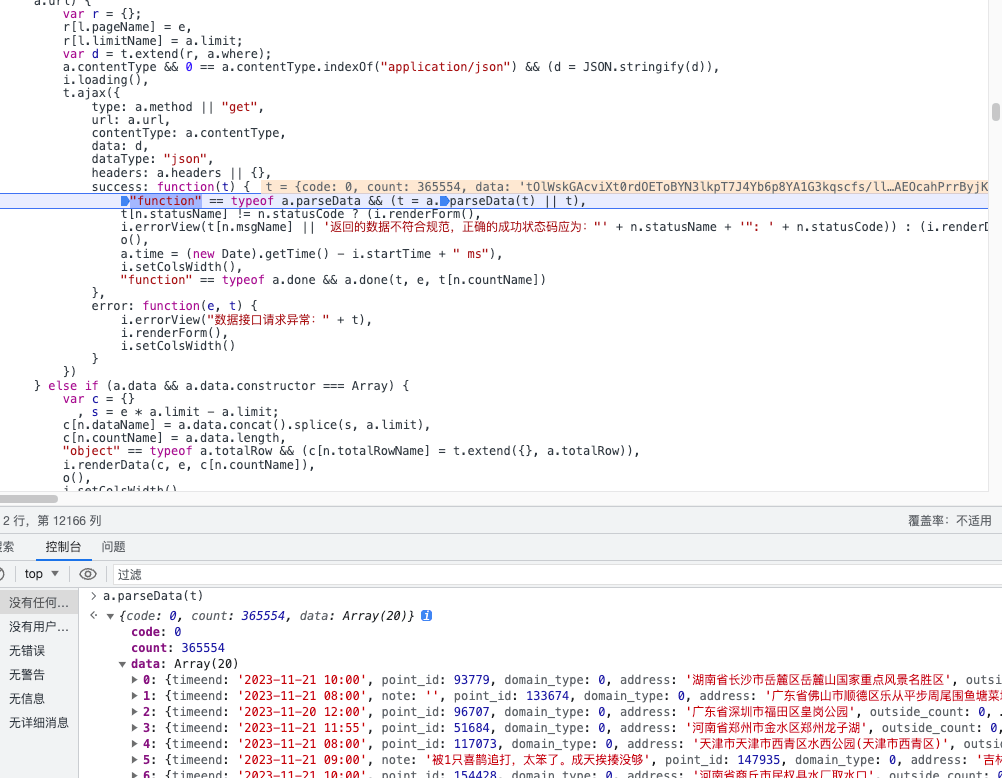Expand array item 0 in console output
Viewport: 1002px width, 778px height.
pyautogui.click(x=136, y=680)
